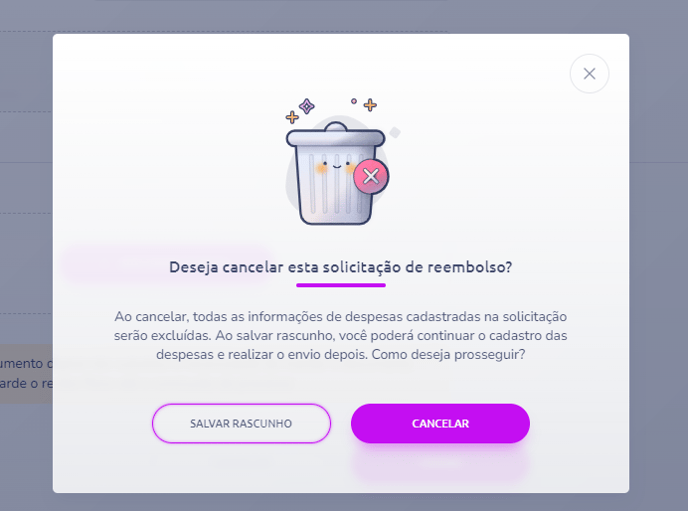Click the smiling trash can illustration
This screenshot has width=688, height=511.
(x=337, y=173)
